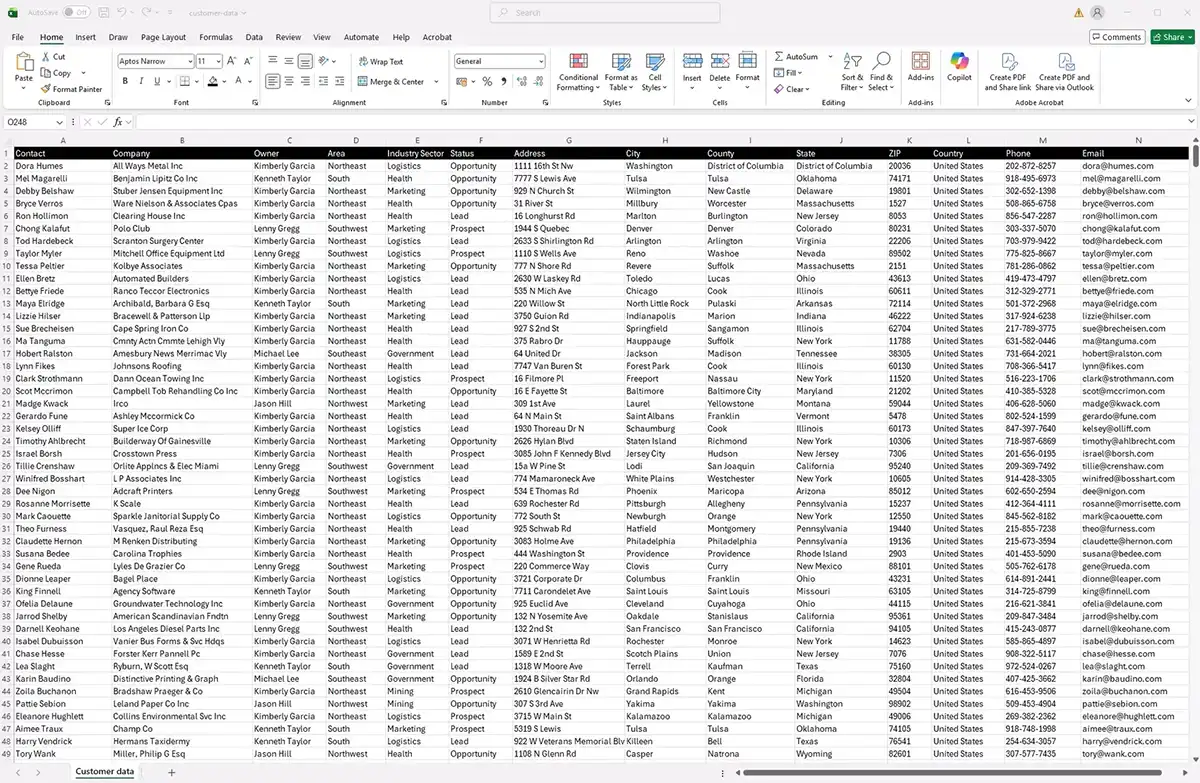
Task: Switch to the Formulas tab
Action: tap(216, 37)
